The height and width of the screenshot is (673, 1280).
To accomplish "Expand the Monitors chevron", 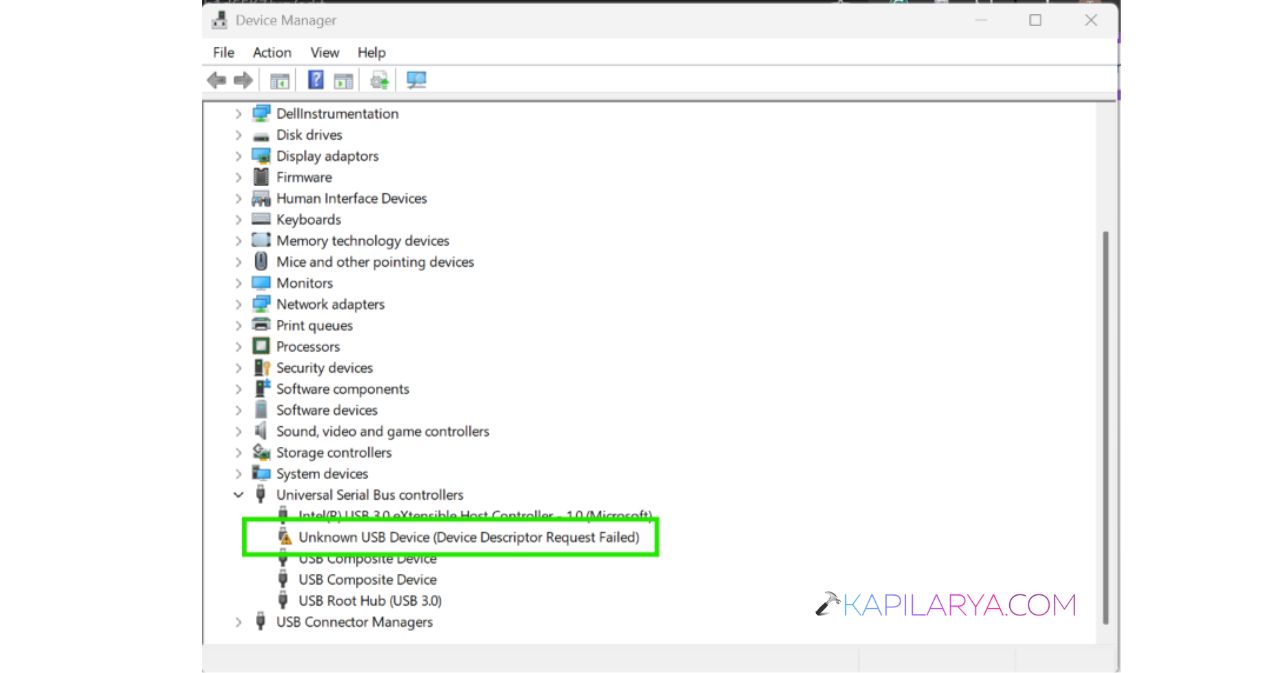I will coord(238,283).
